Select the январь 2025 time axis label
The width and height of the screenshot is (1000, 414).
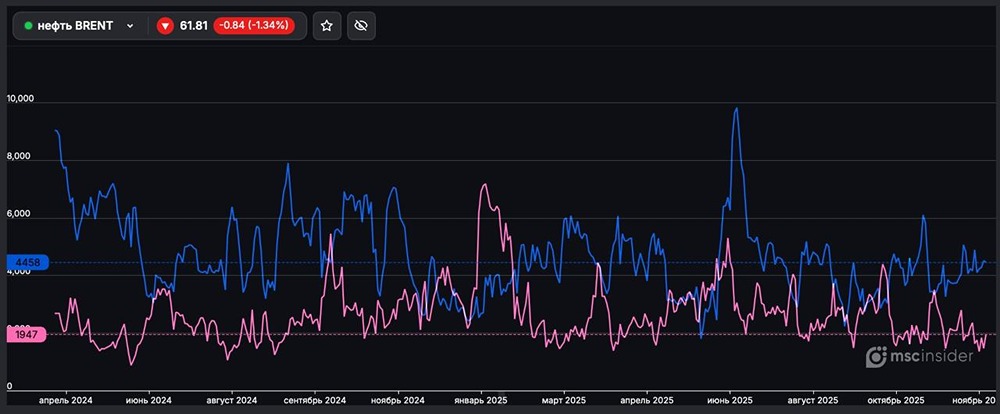(482, 400)
